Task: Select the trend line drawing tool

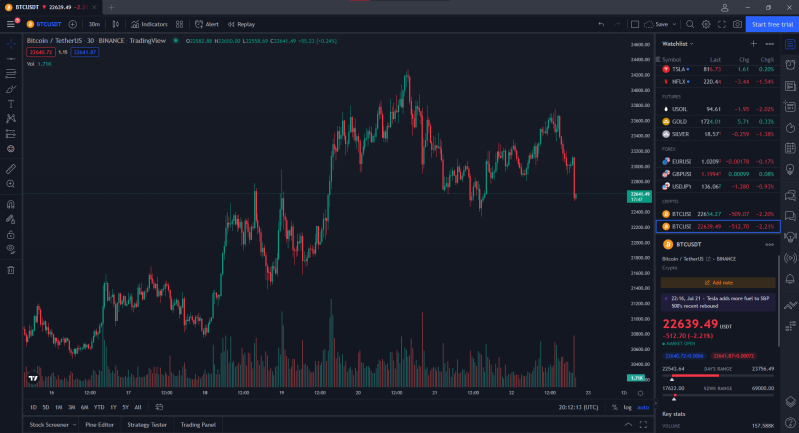Action: point(11,59)
